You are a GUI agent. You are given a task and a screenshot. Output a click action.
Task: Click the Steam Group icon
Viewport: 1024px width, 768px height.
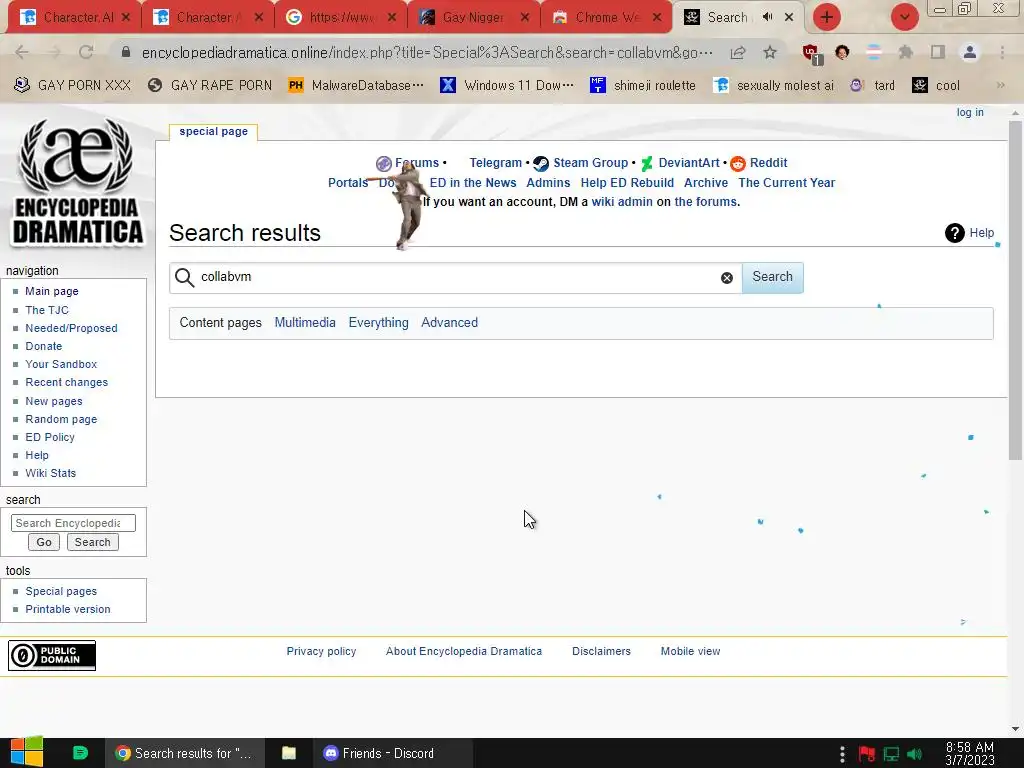(541, 163)
